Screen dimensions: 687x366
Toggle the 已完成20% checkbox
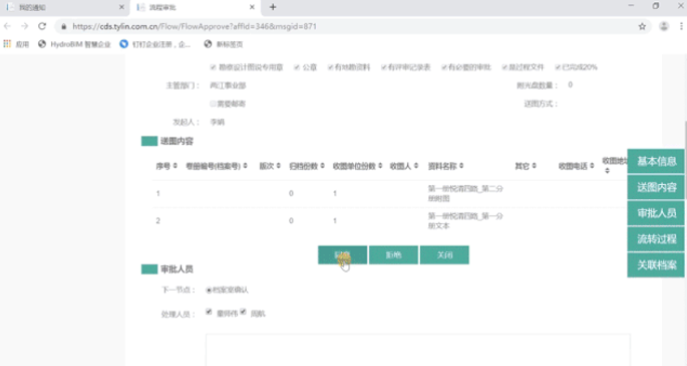557,67
